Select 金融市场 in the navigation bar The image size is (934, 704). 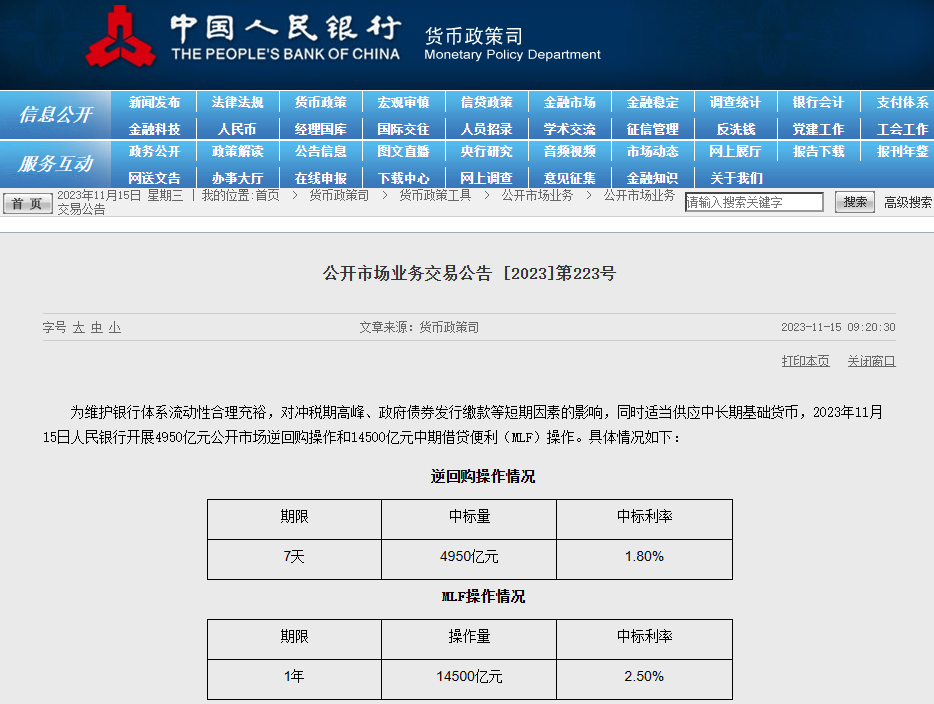pyautogui.click(x=569, y=102)
